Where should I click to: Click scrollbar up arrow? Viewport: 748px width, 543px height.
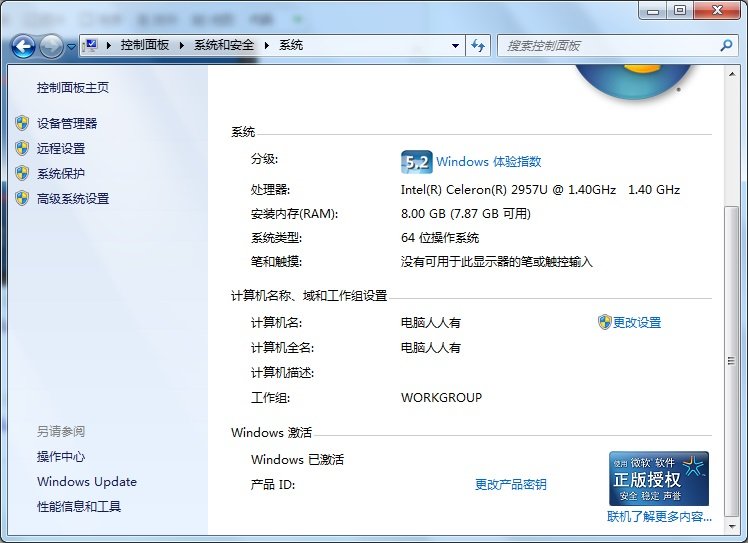(x=732, y=74)
